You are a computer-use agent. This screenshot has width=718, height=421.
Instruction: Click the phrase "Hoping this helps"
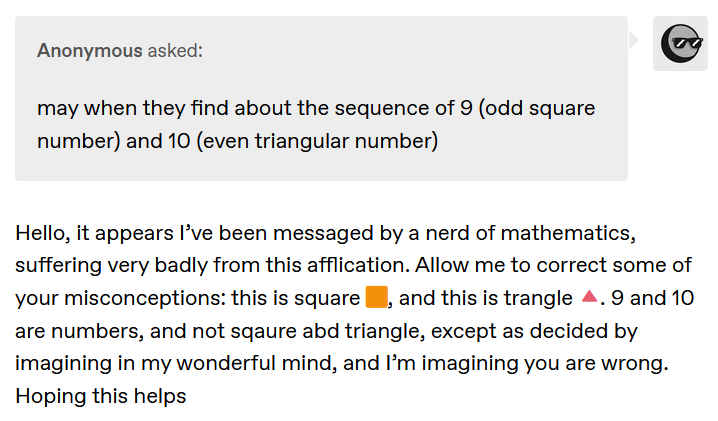[101, 395]
